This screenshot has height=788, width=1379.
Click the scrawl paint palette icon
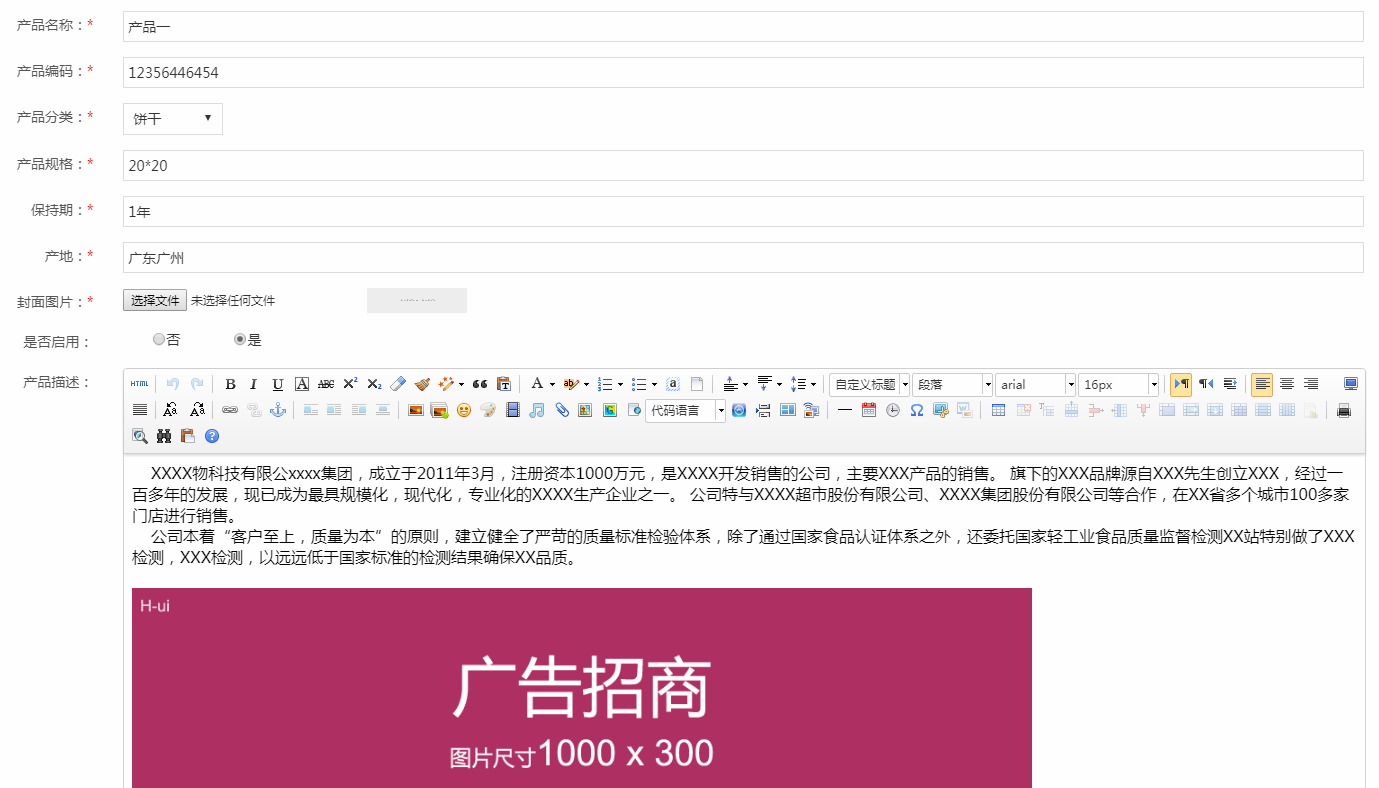(x=488, y=410)
